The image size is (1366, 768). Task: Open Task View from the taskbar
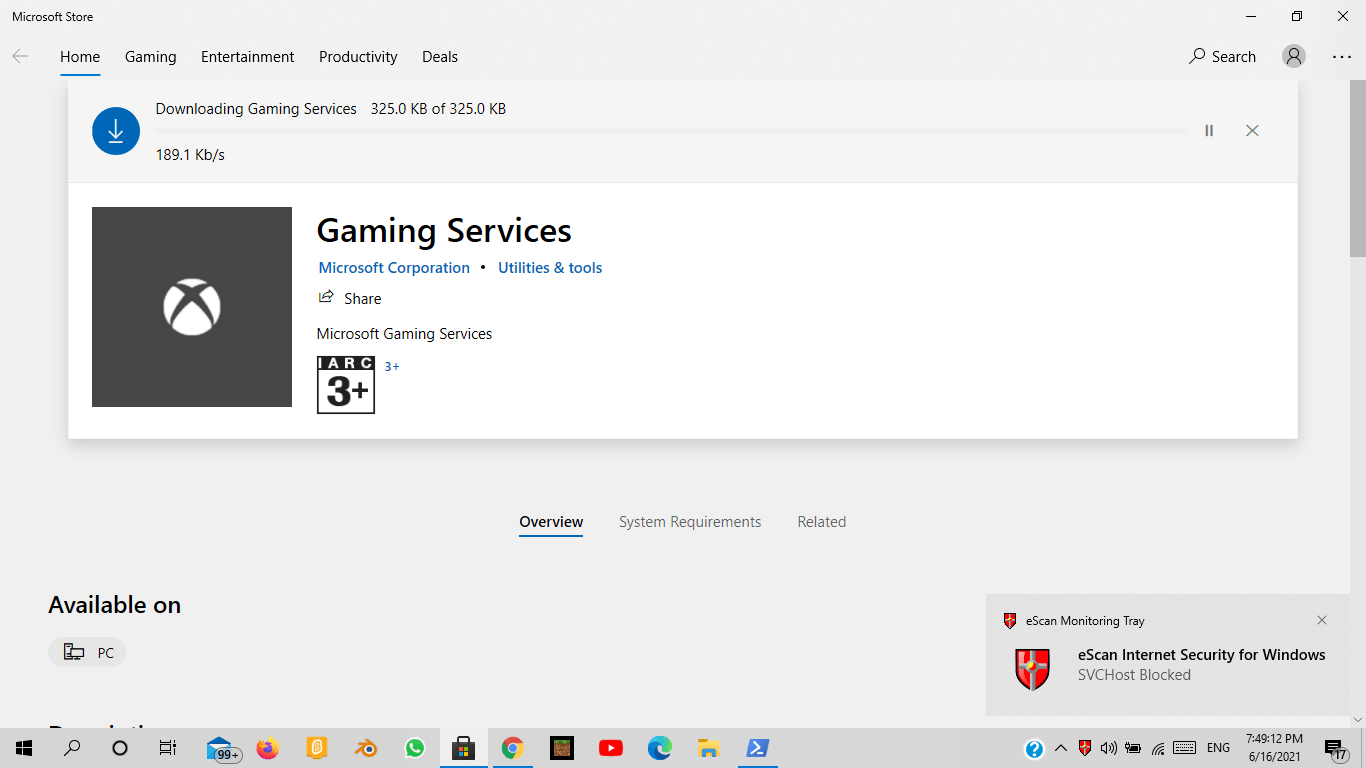coord(168,748)
